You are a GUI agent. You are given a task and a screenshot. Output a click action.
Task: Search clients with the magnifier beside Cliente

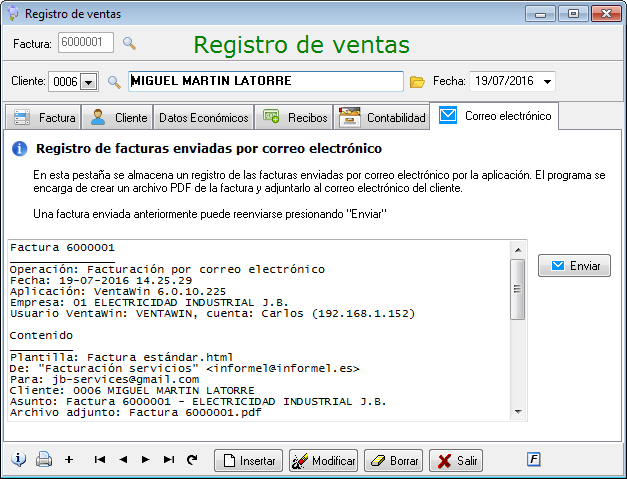(114, 82)
